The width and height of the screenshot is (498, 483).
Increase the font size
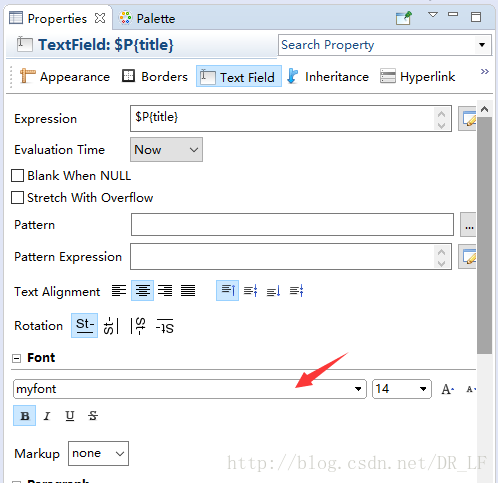click(447, 389)
